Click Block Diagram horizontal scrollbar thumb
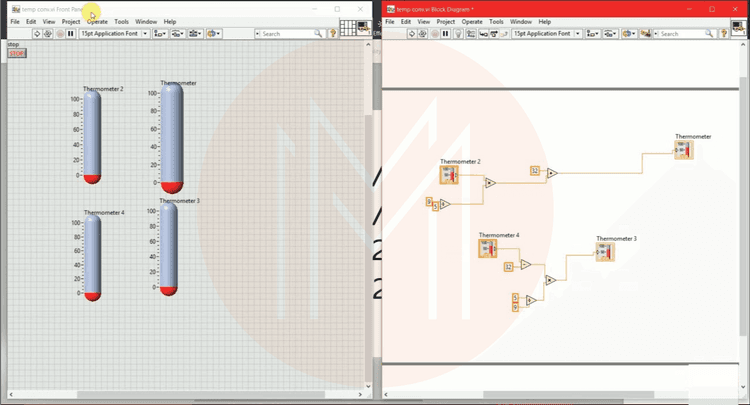The width and height of the screenshot is (750, 405). pyautogui.click(x=569, y=394)
